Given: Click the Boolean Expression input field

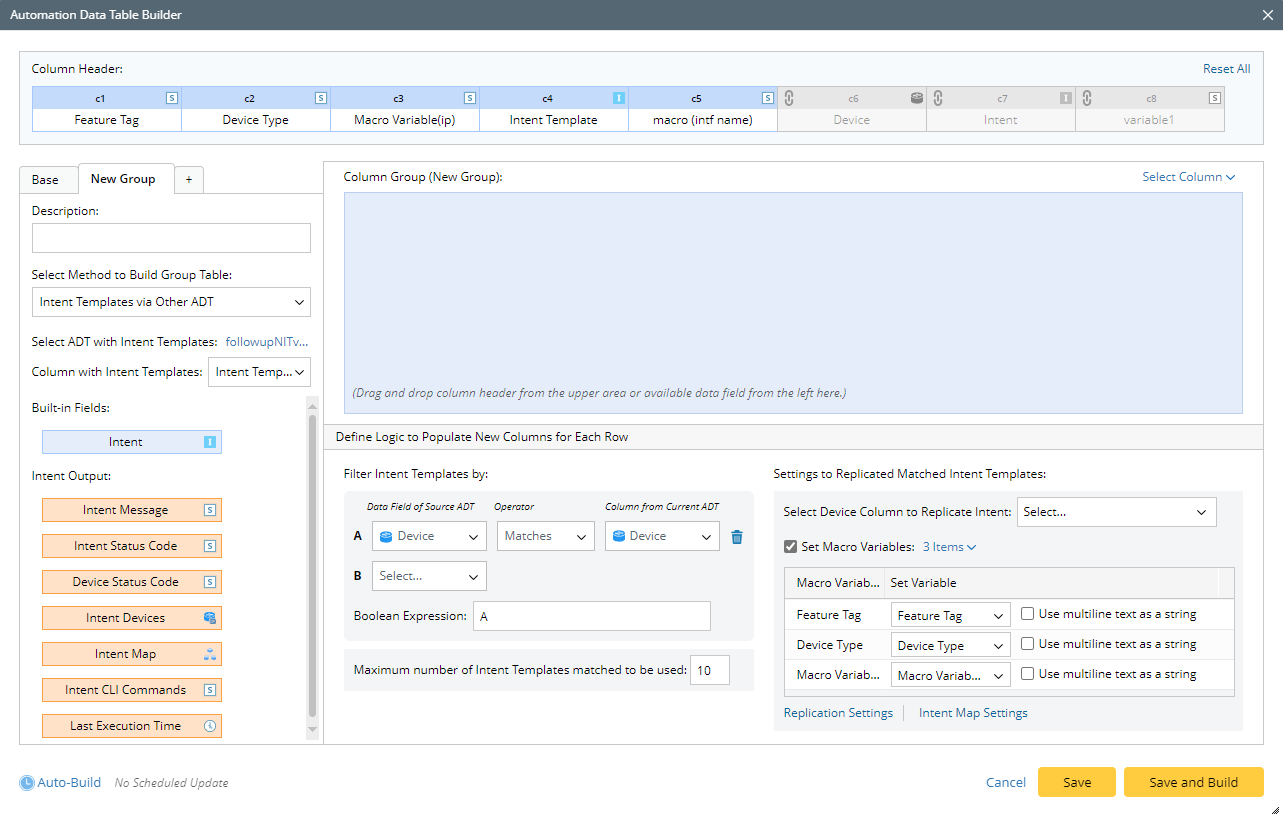Looking at the screenshot, I should click(591, 616).
